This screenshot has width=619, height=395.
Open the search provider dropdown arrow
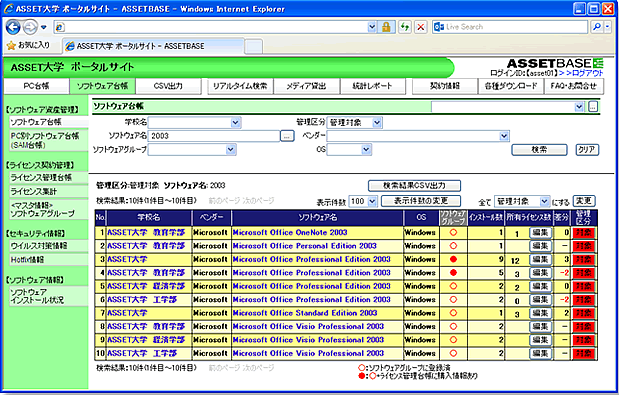[x=608, y=27]
